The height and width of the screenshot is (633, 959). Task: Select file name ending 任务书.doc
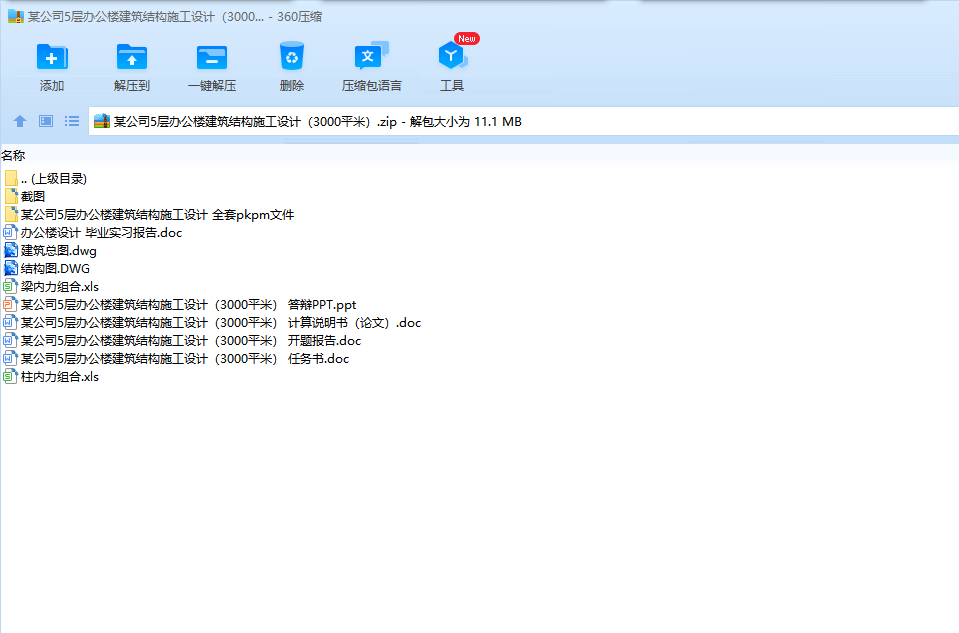pyautogui.click(x=185, y=358)
